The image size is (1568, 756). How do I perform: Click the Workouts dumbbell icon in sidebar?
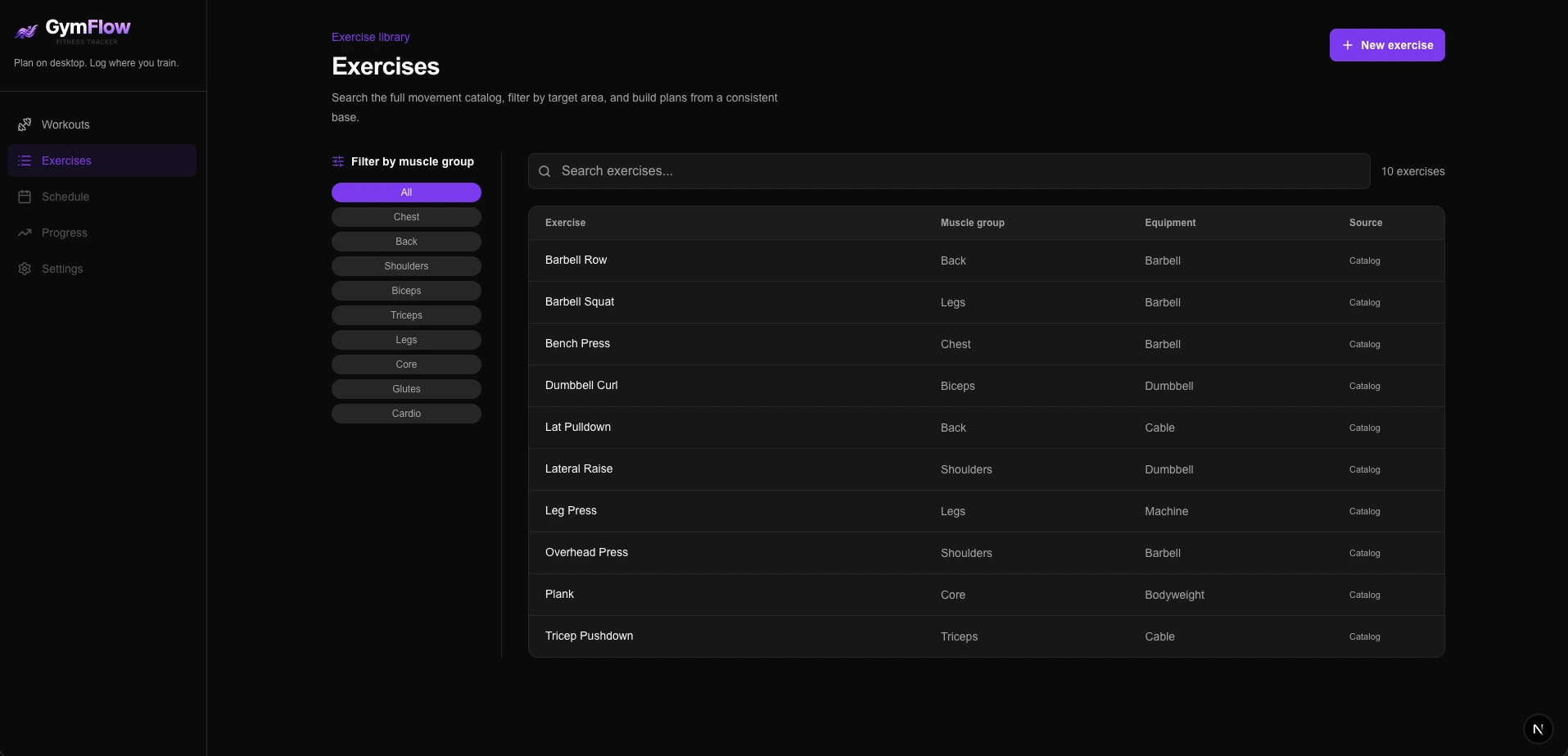click(25, 124)
